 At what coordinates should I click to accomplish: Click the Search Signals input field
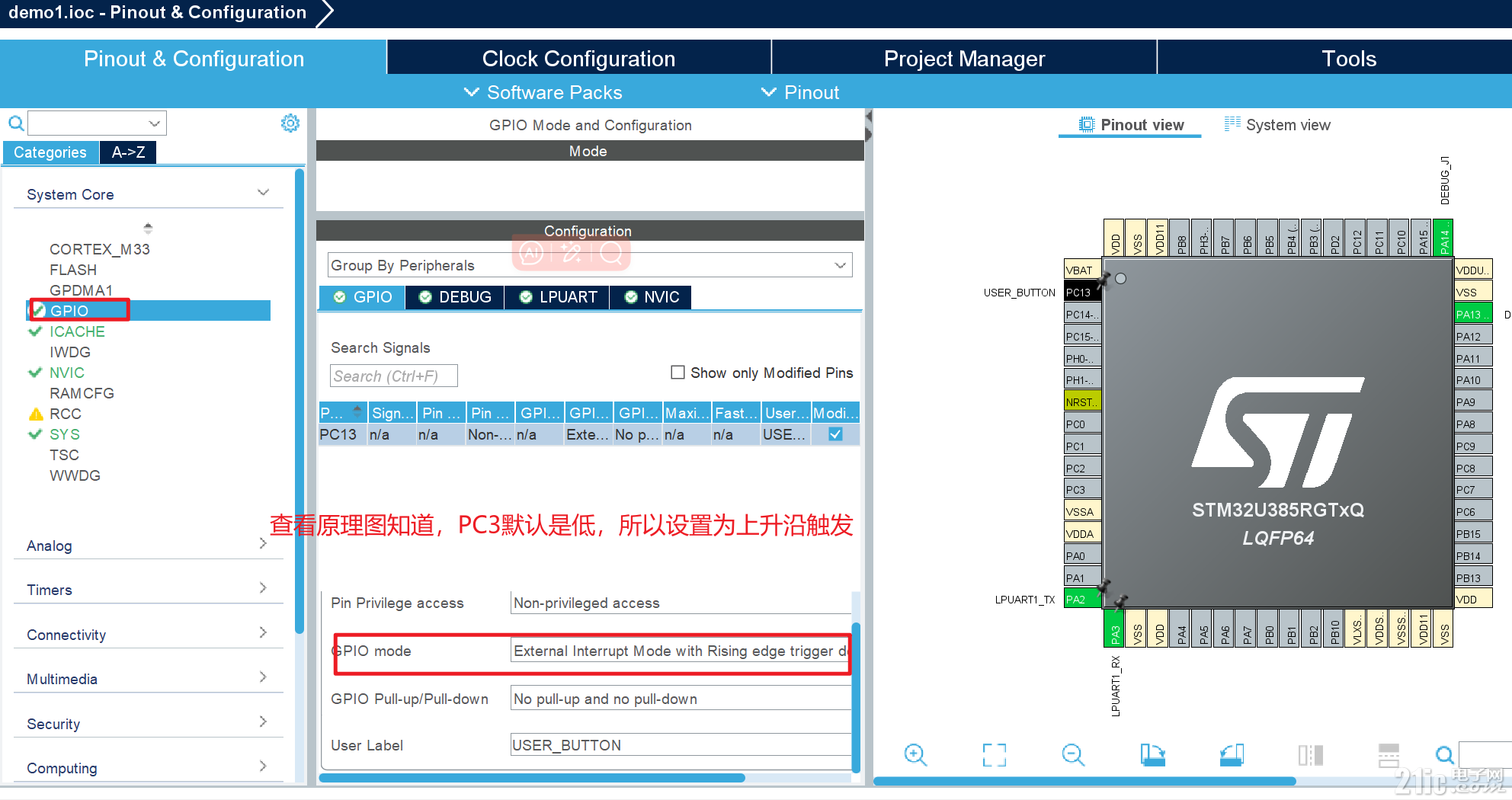(x=394, y=376)
